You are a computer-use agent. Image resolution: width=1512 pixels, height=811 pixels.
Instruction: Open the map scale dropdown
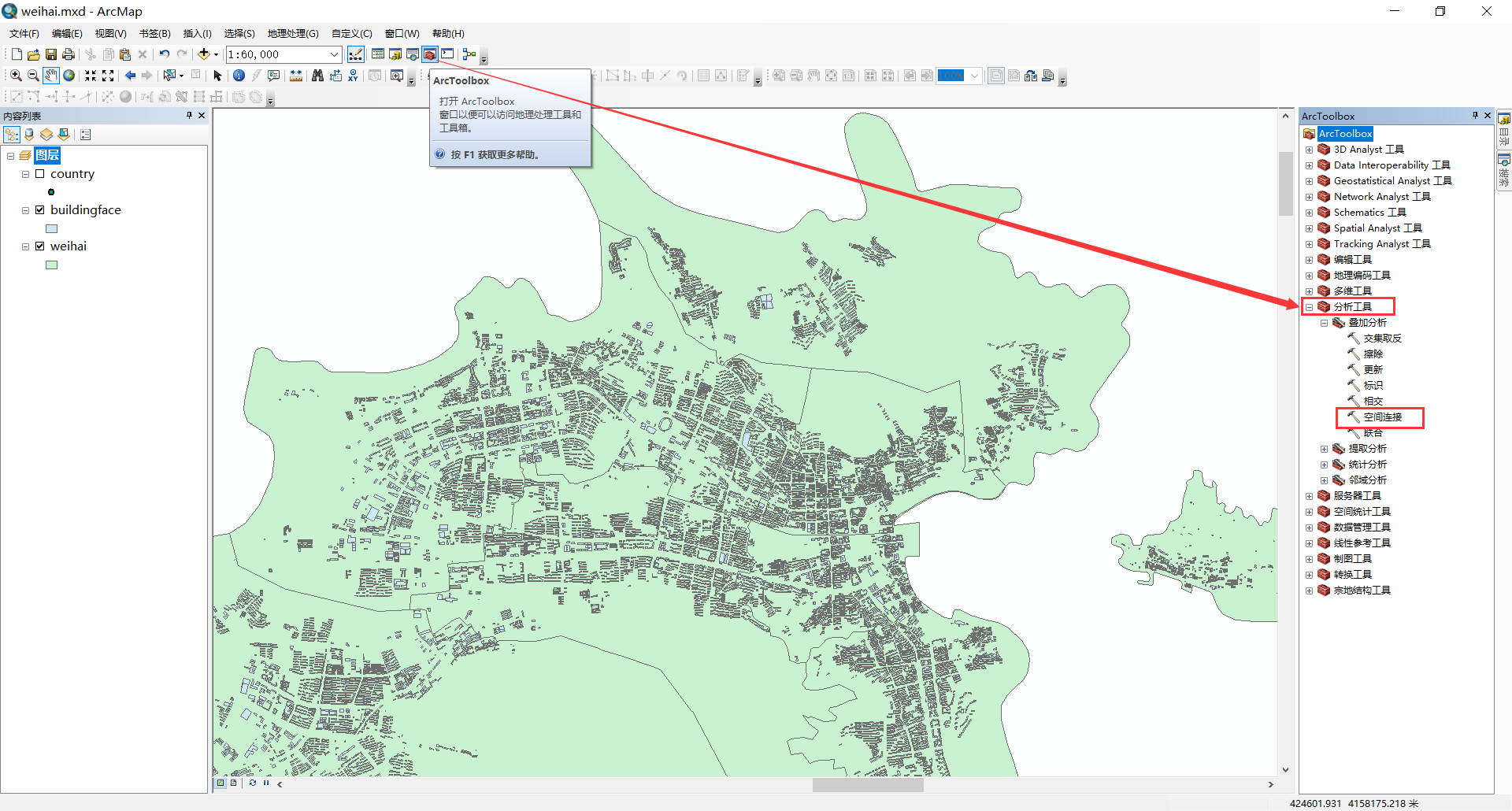[x=334, y=54]
